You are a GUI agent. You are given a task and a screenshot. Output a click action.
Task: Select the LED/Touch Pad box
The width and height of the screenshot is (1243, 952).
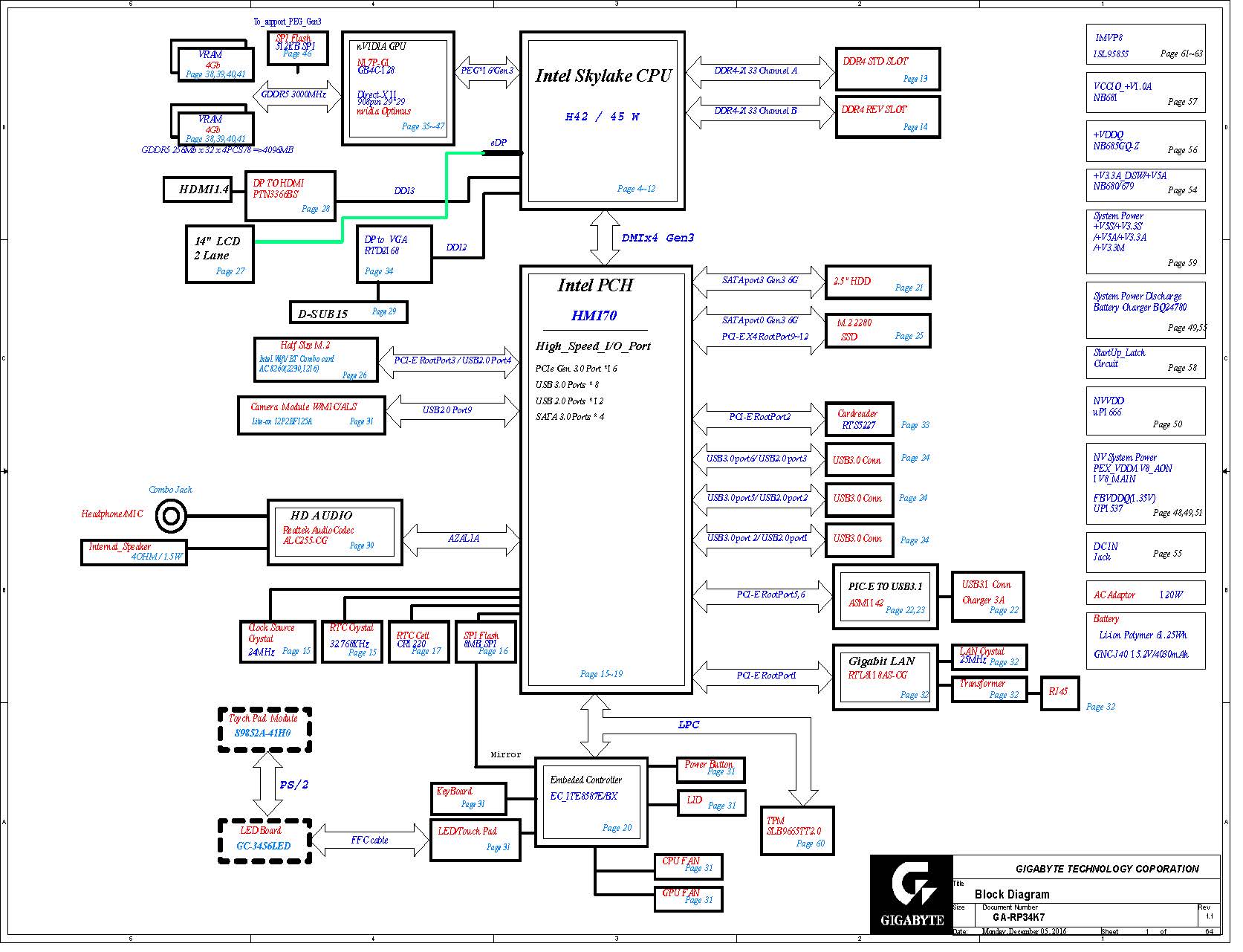(x=476, y=840)
